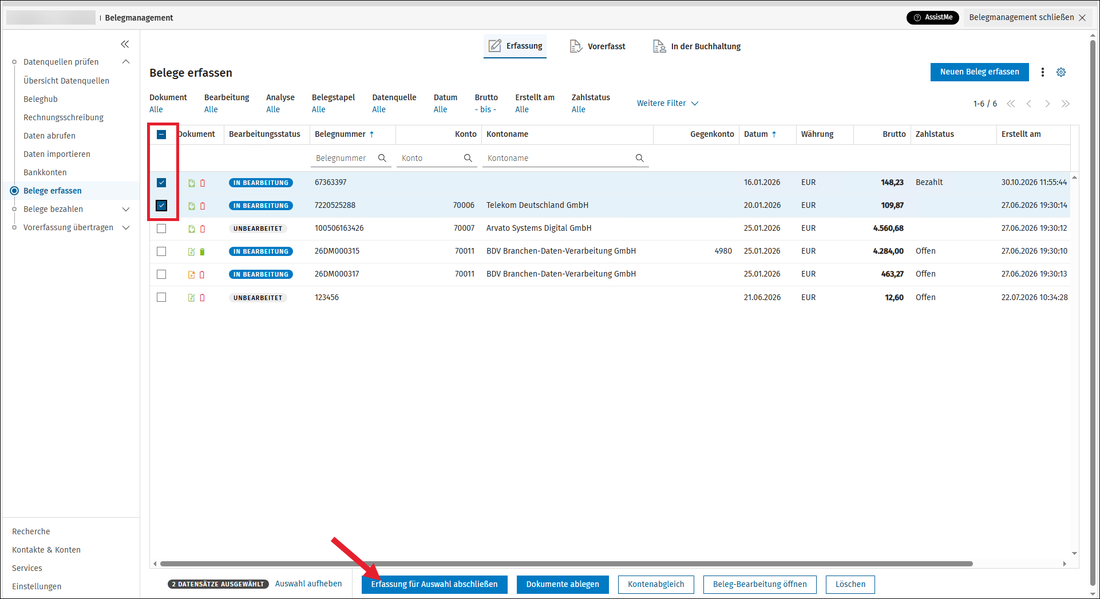This screenshot has width=1100, height=599.
Task: Open the three-dot more options menu
Action: coord(1042,72)
